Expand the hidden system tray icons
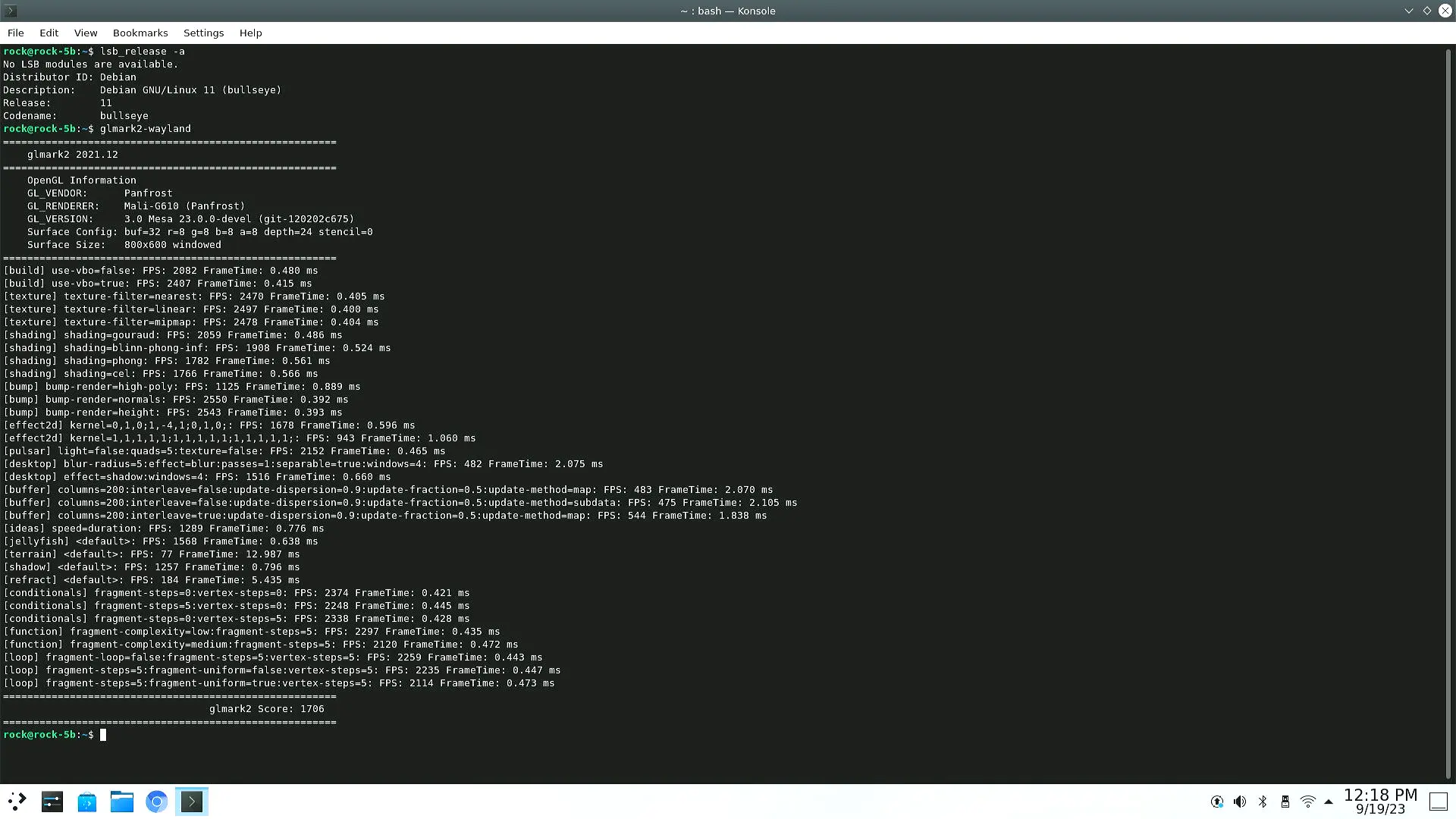This screenshot has height=819, width=1456. pyautogui.click(x=1329, y=802)
